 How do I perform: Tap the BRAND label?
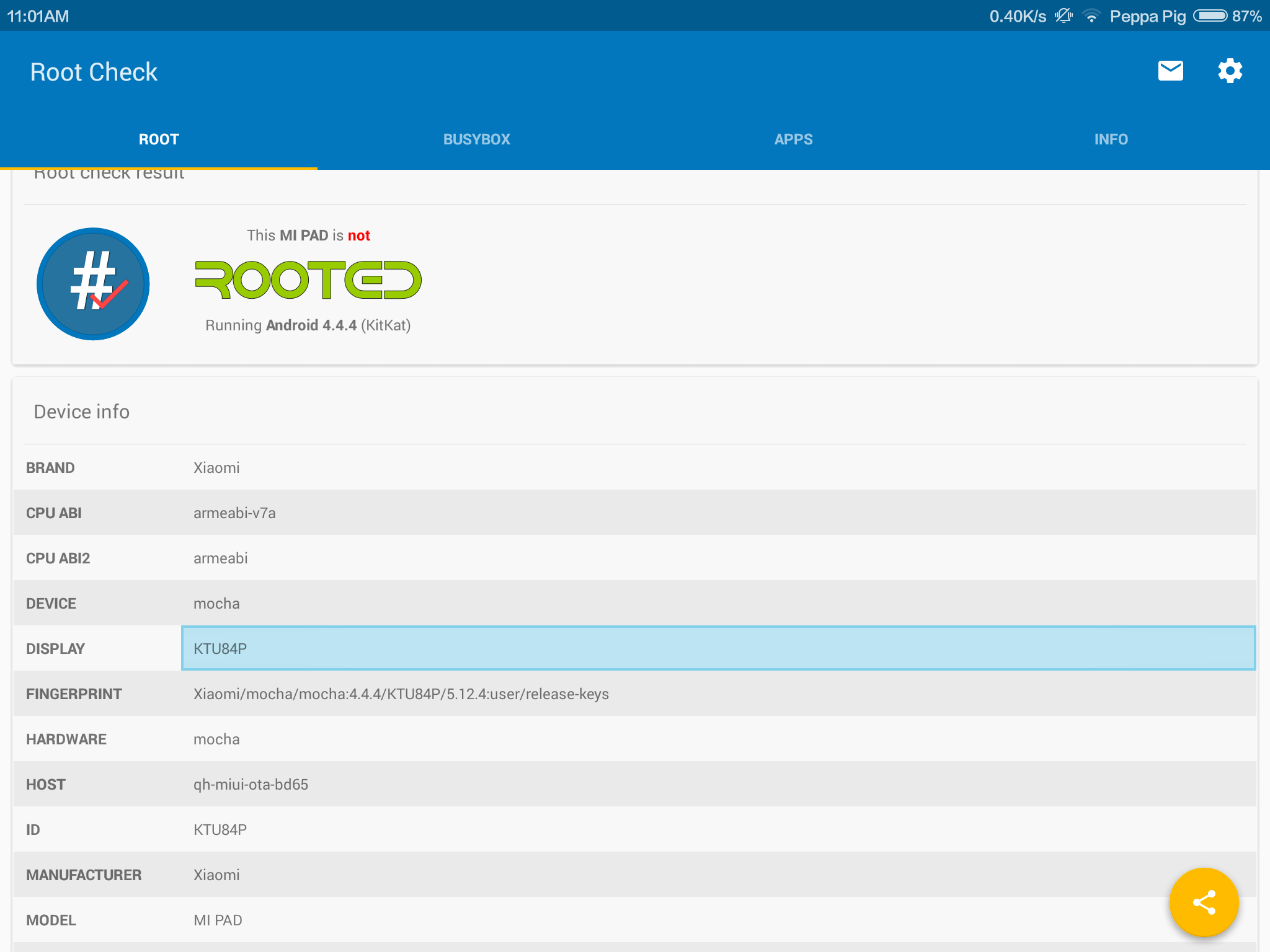tap(50, 468)
